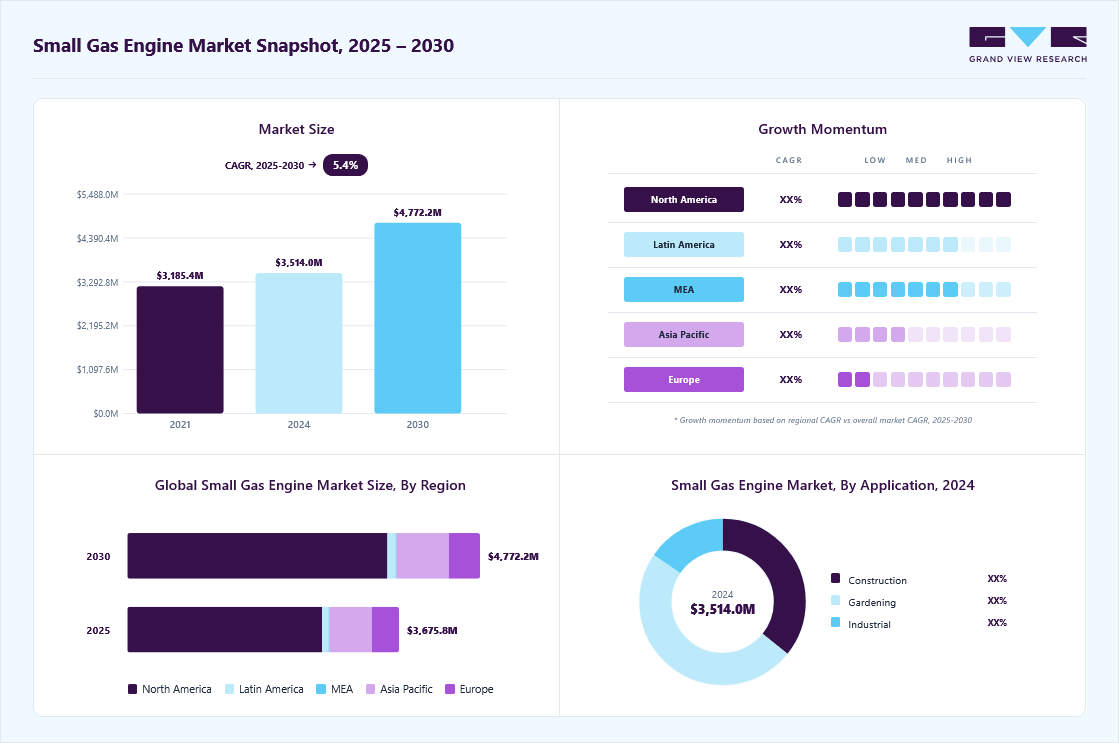This screenshot has width=1120, height=743.
Task: Click the MEA legend swatch
Action: tap(321, 689)
